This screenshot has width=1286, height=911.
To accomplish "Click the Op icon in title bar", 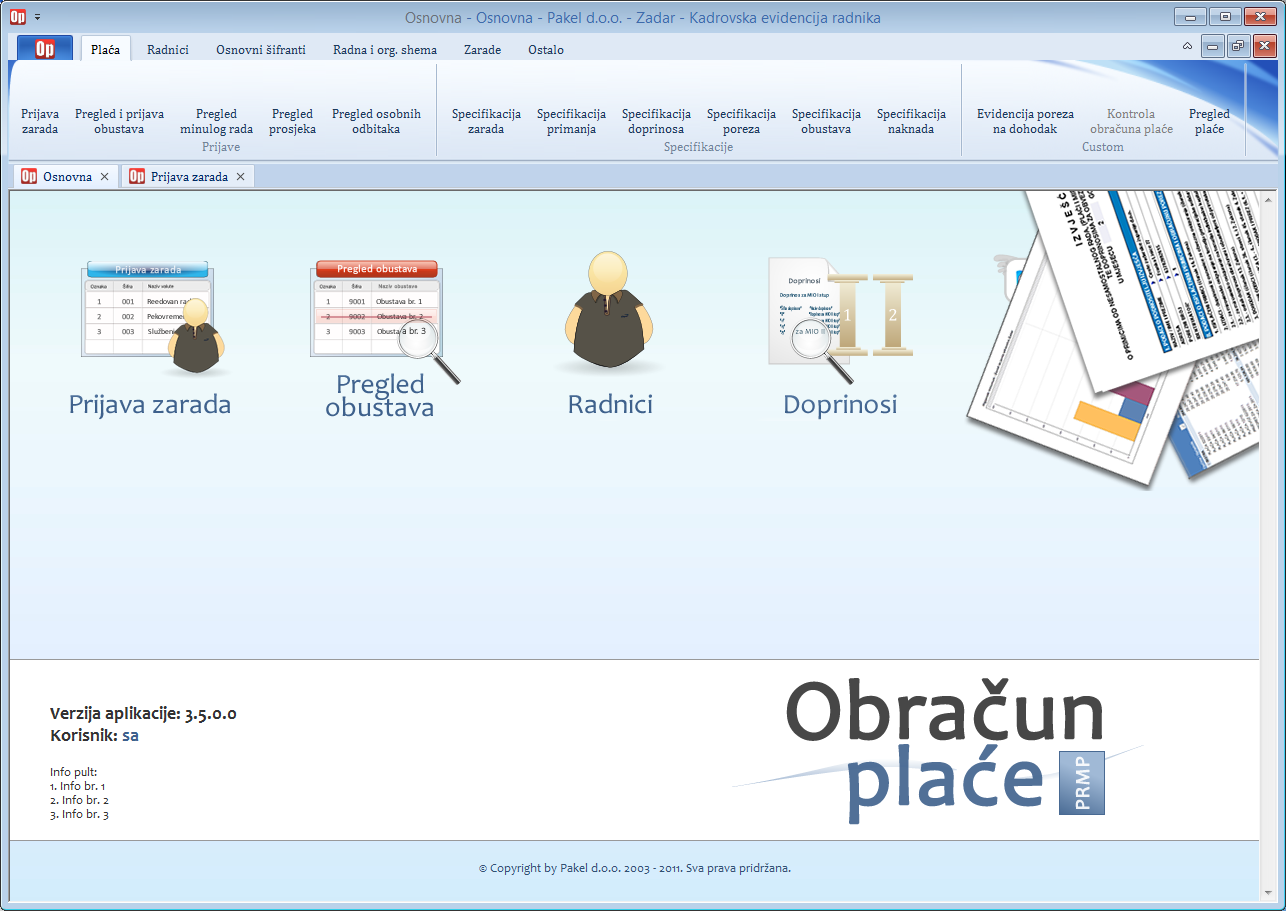I will coord(17,17).
